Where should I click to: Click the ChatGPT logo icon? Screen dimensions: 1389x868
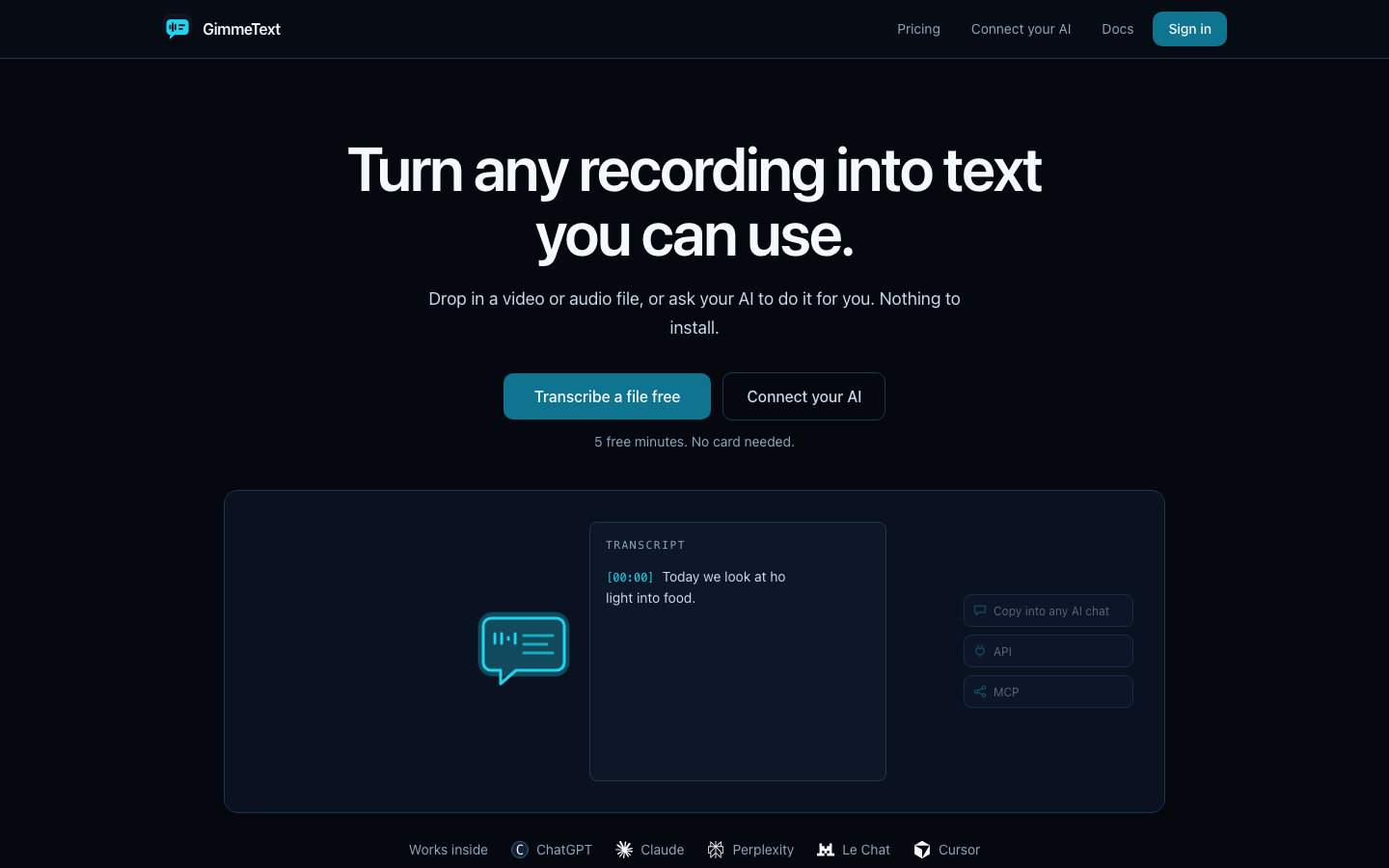tap(520, 850)
